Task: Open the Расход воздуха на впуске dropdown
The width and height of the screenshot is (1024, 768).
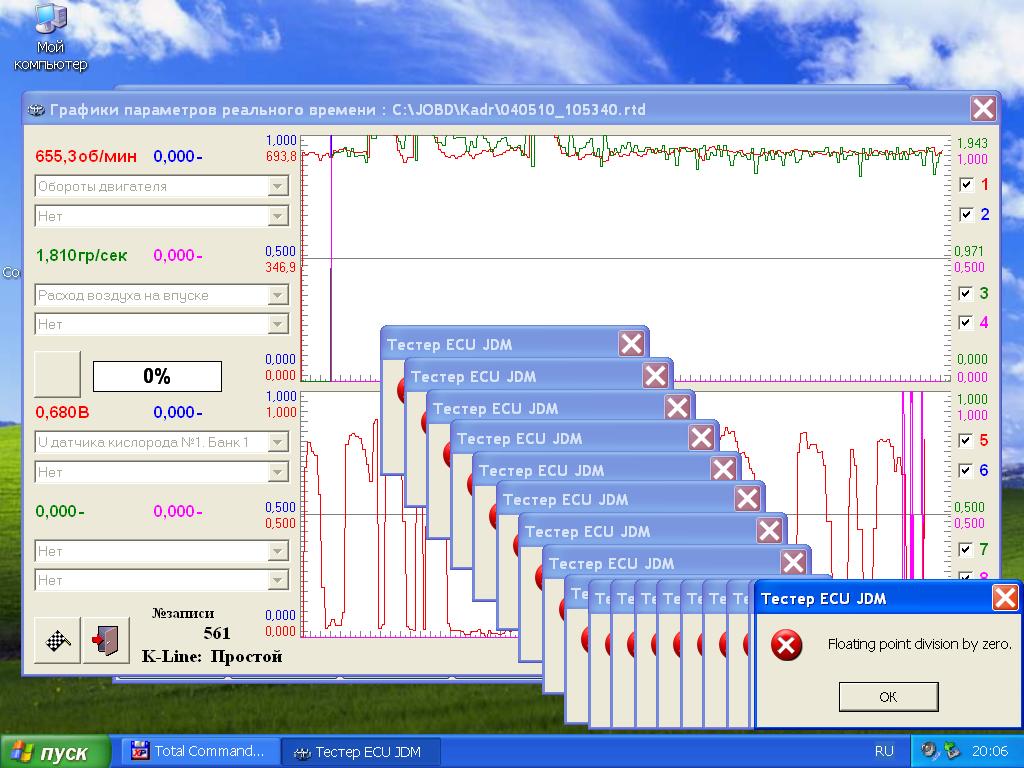Action: coord(277,295)
